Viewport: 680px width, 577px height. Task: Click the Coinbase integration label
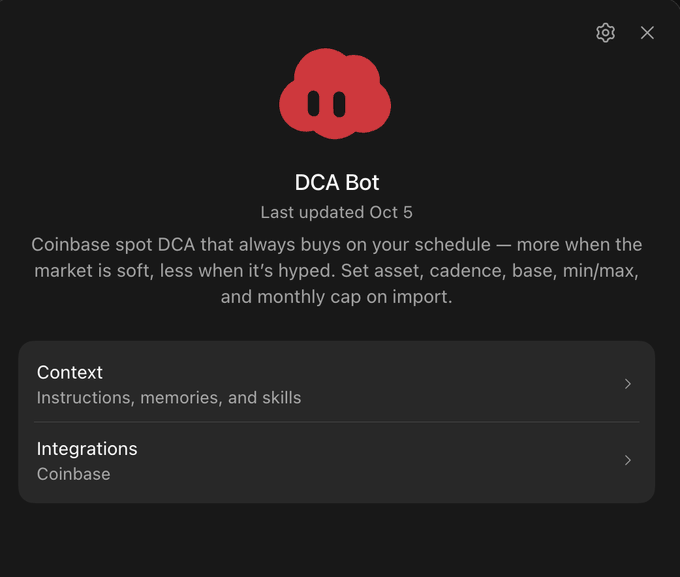pos(73,474)
